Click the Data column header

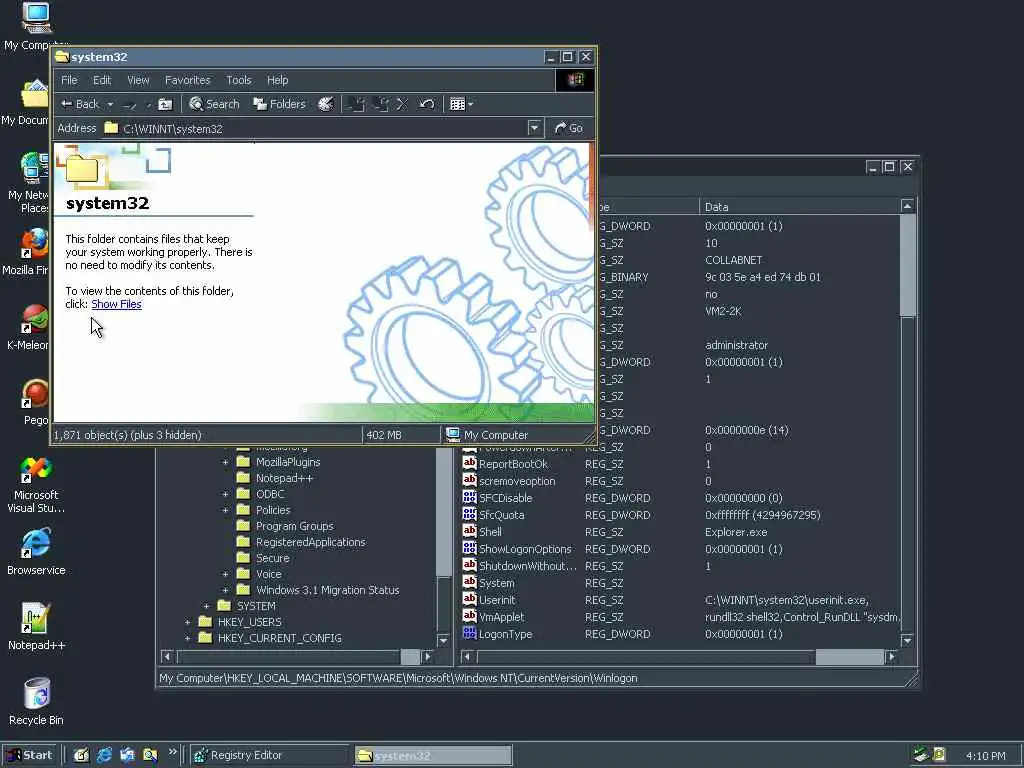pos(799,206)
